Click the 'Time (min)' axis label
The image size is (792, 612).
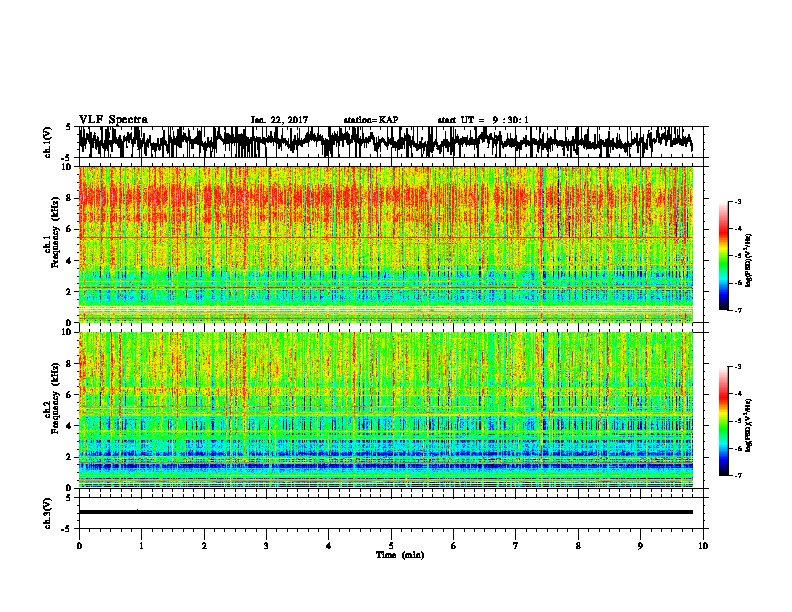click(x=400, y=555)
